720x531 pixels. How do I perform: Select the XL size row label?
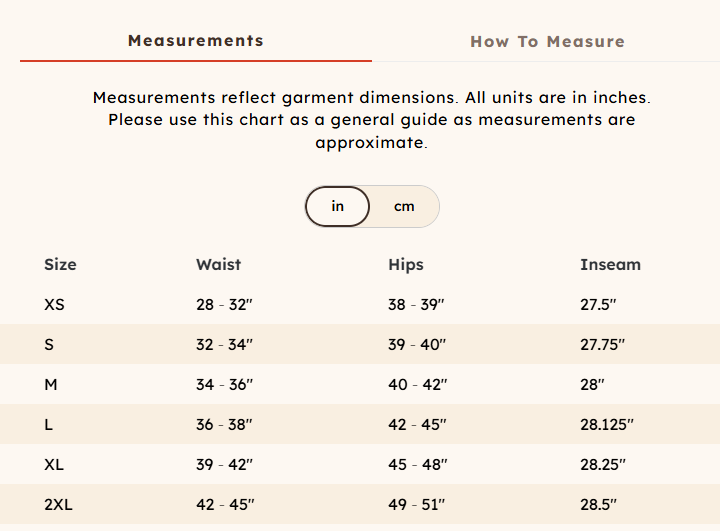click(54, 465)
